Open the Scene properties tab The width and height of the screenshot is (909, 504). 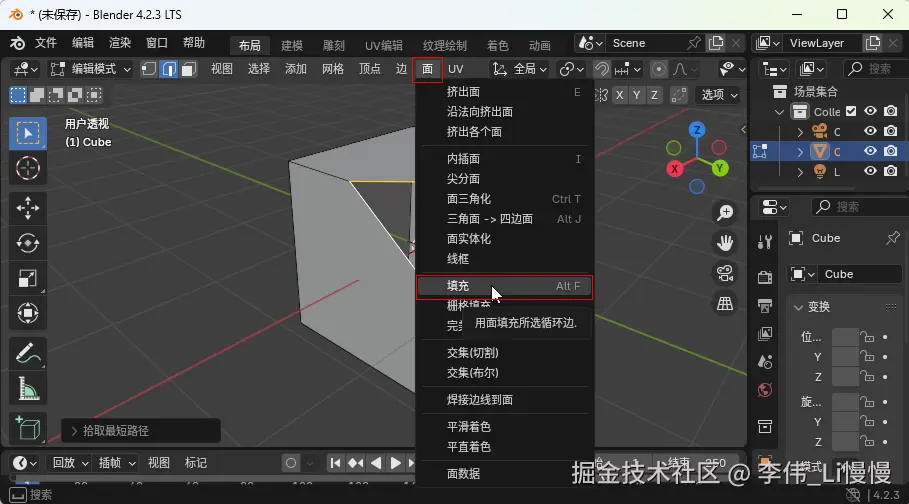[765, 361]
